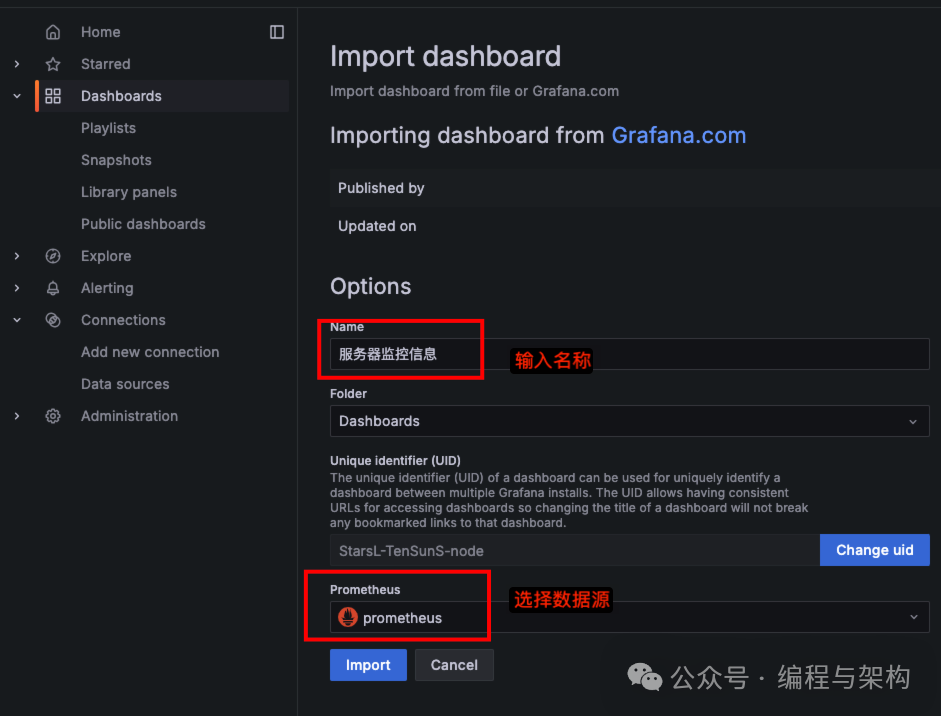The height and width of the screenshot is (716, 941).
Task: Select Add new connection
Action: (x=150, y=352)
